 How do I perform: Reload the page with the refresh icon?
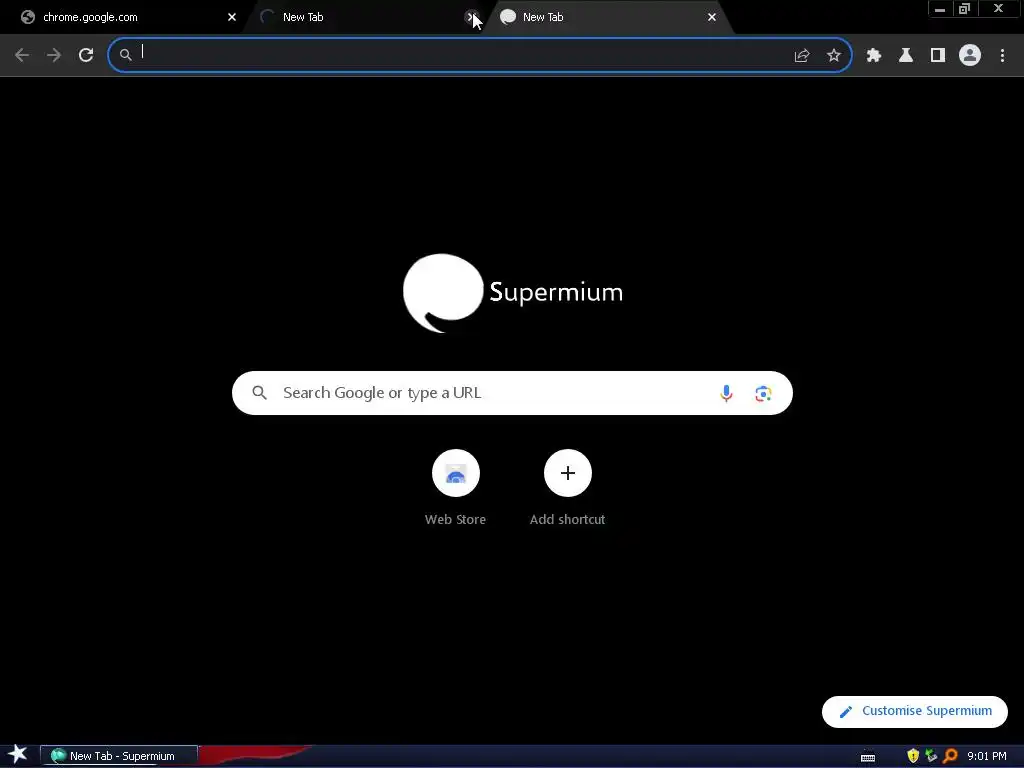click(x=86, y=56)
